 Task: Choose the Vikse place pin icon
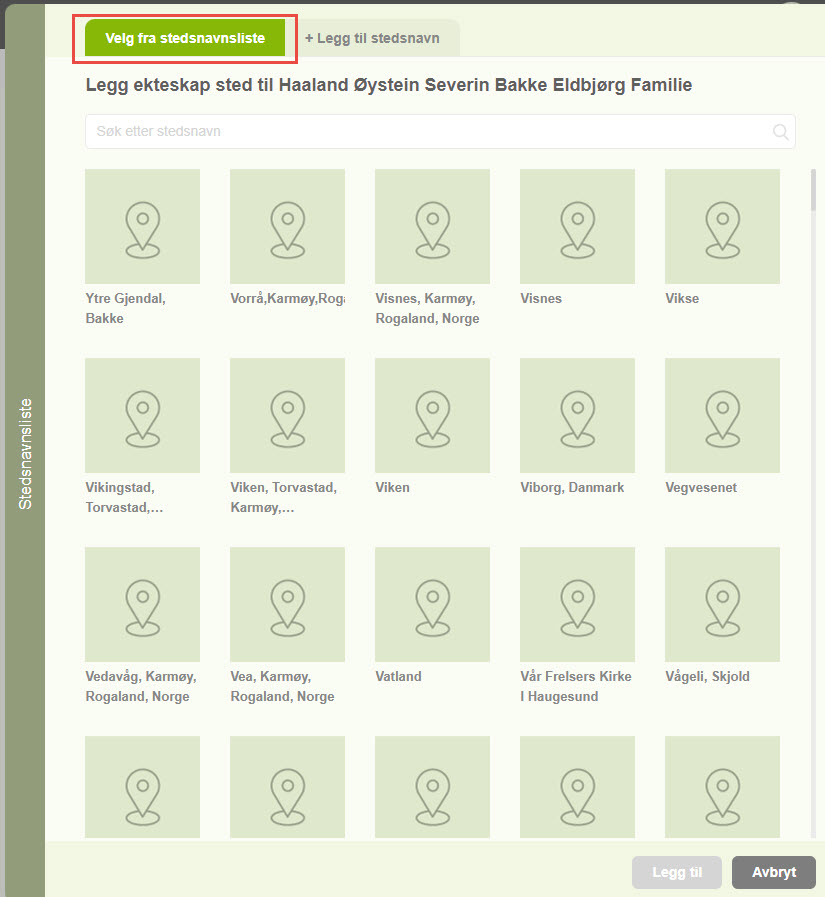coord(722,226)
